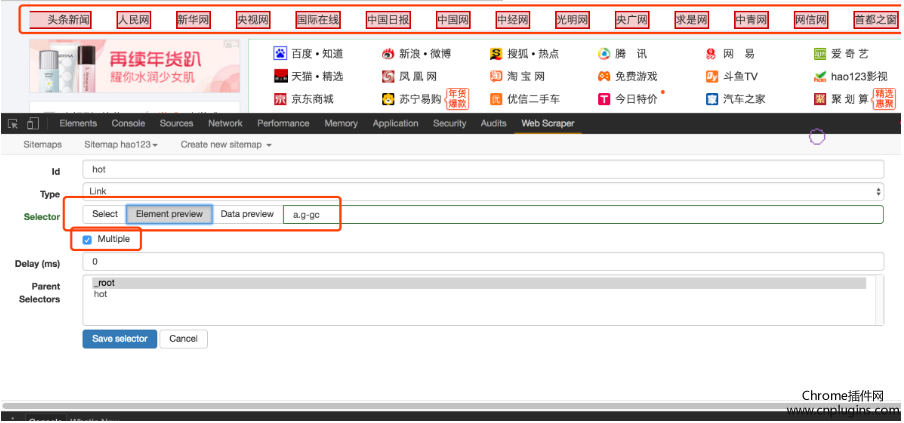Open the Performance tab
This screenshot has width=904, height=423.
(x=283, y=123)
